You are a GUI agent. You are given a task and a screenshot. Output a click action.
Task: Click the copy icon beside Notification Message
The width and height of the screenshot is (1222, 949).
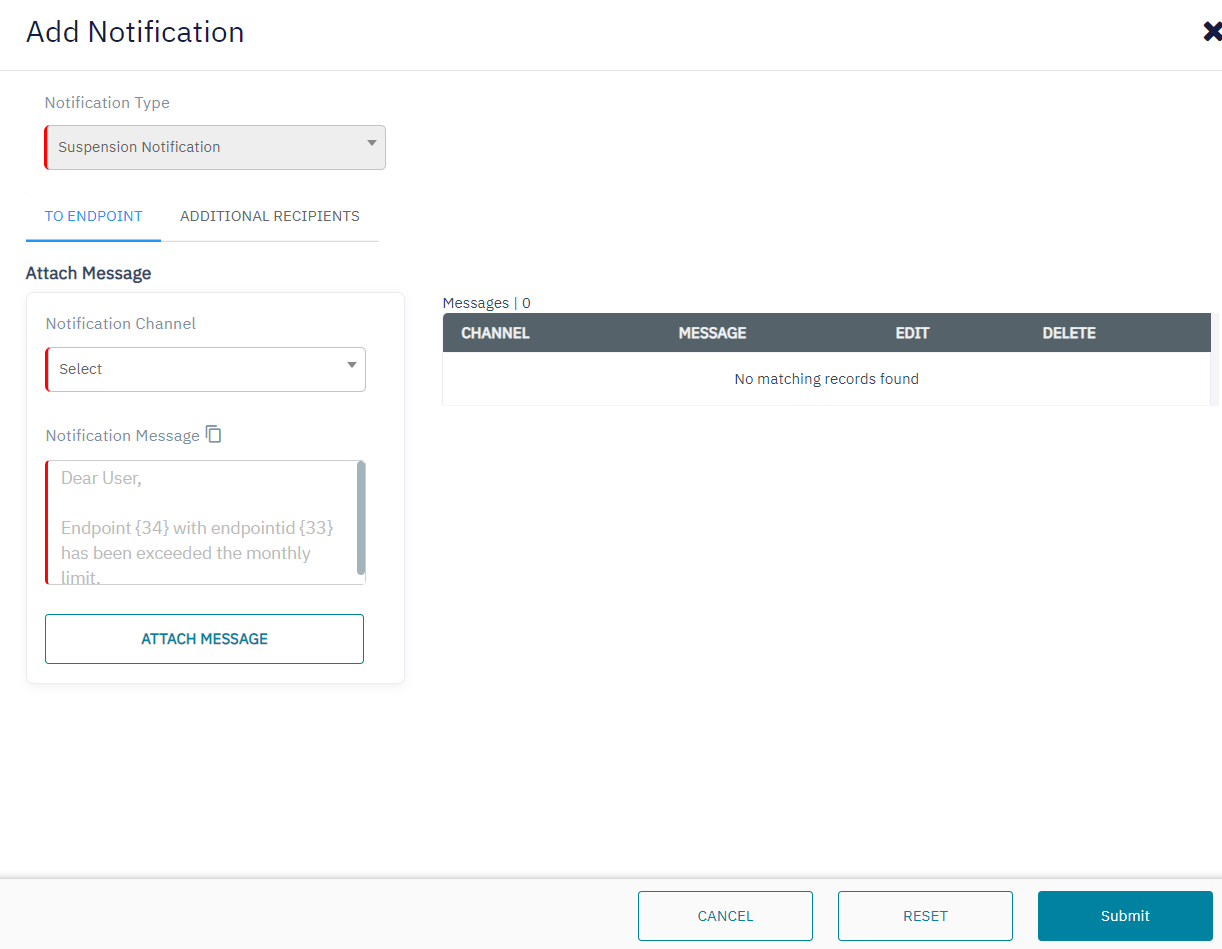(214, 434)
